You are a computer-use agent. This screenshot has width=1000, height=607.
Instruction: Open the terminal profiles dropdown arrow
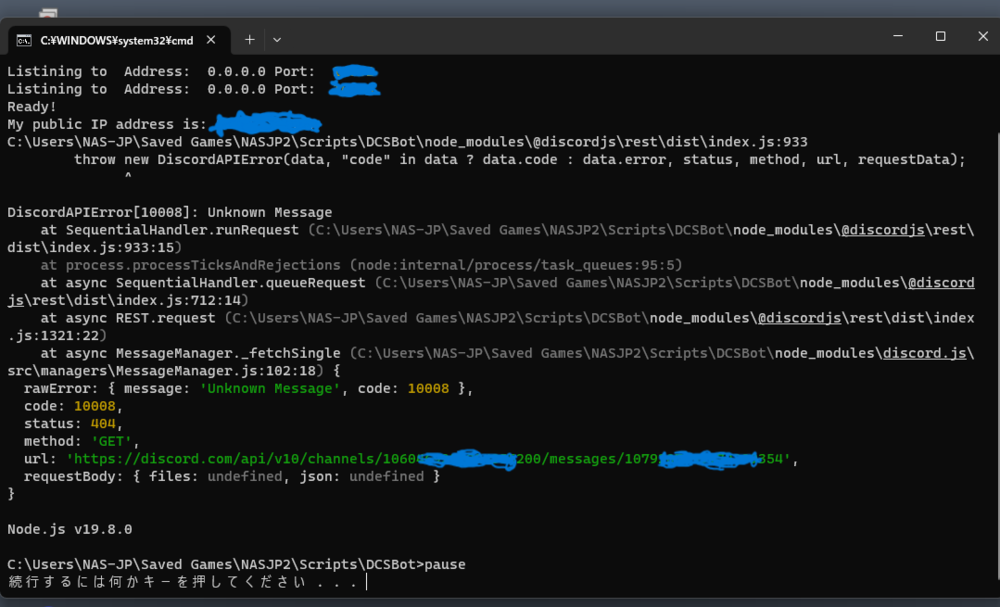click(x=277, y=40)
